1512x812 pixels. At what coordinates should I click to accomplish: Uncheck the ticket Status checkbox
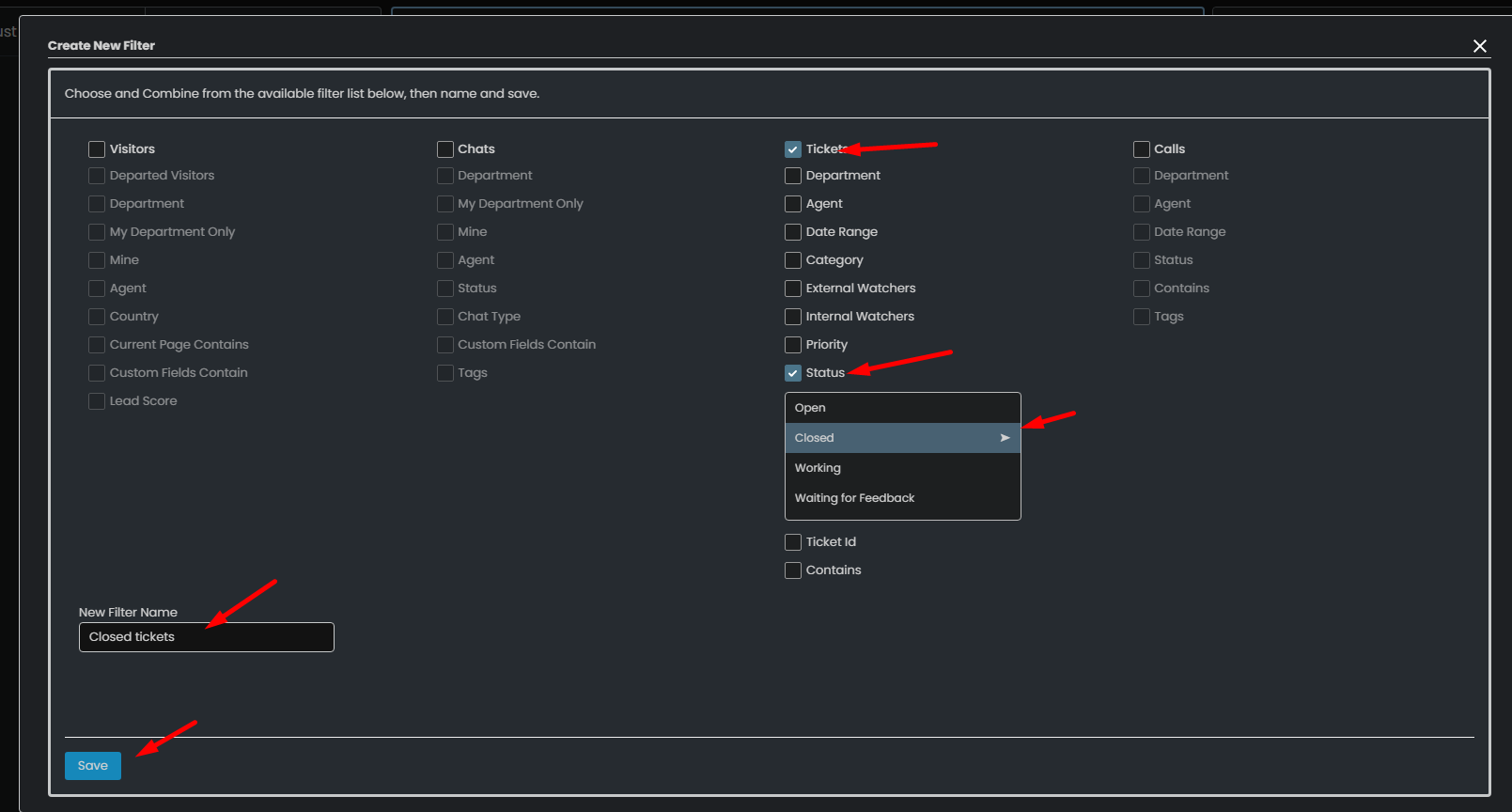pyautogui.click(x=793, y=373)
